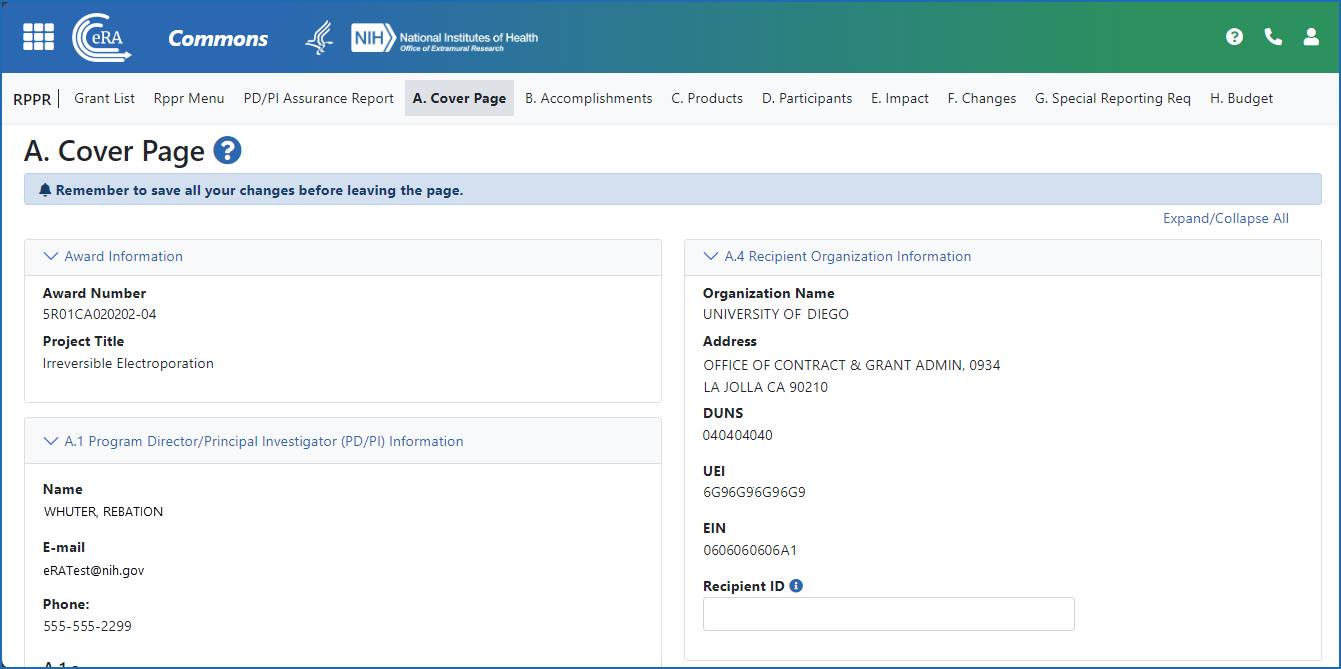The image size is (1341, 669).
Task: Switch to B. Accomplishments tab
Action: point(589,98)
